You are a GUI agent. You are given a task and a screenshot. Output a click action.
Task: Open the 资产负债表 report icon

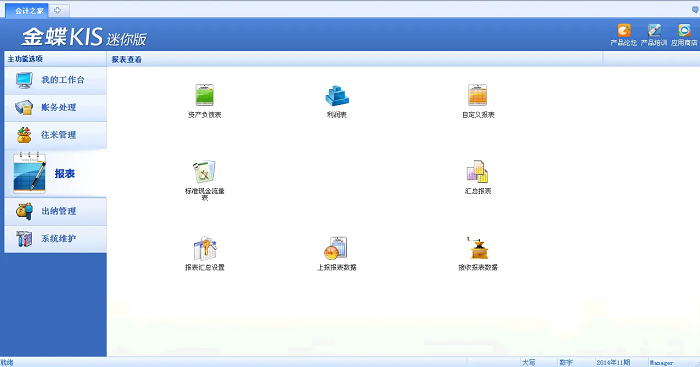pyautogui.click(x=204, y=95)
